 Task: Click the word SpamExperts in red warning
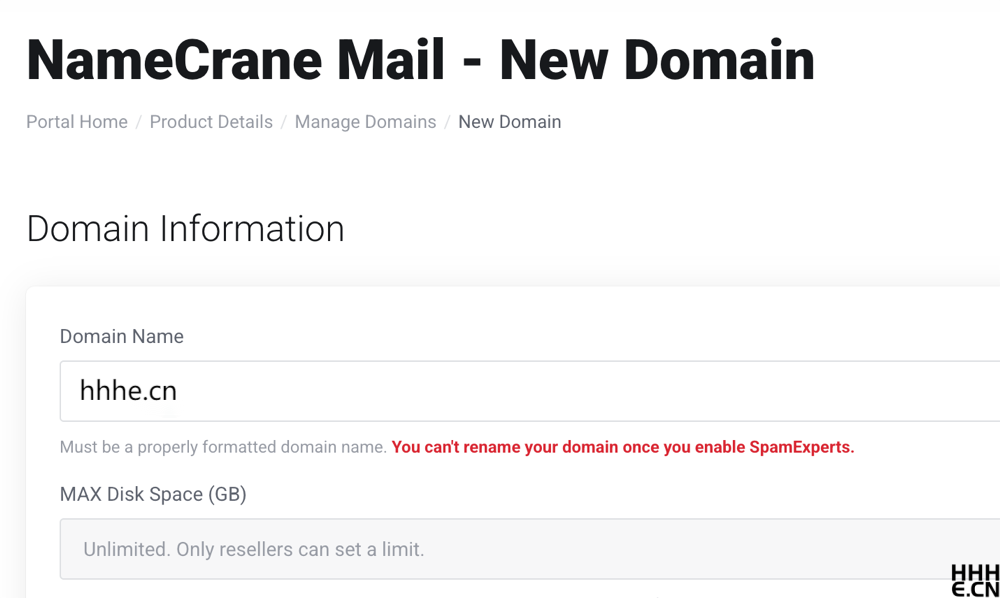pyautogui.click(x=801, y=447)
